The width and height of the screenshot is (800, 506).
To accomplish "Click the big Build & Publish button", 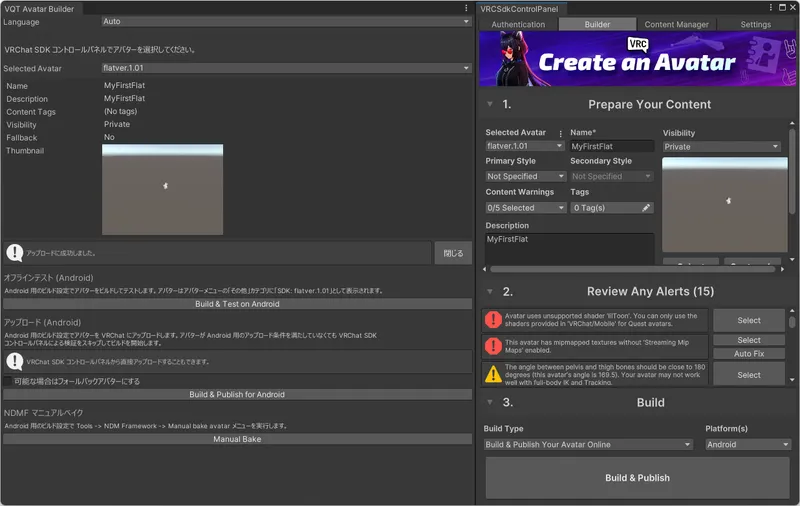I will coord(637,477).
